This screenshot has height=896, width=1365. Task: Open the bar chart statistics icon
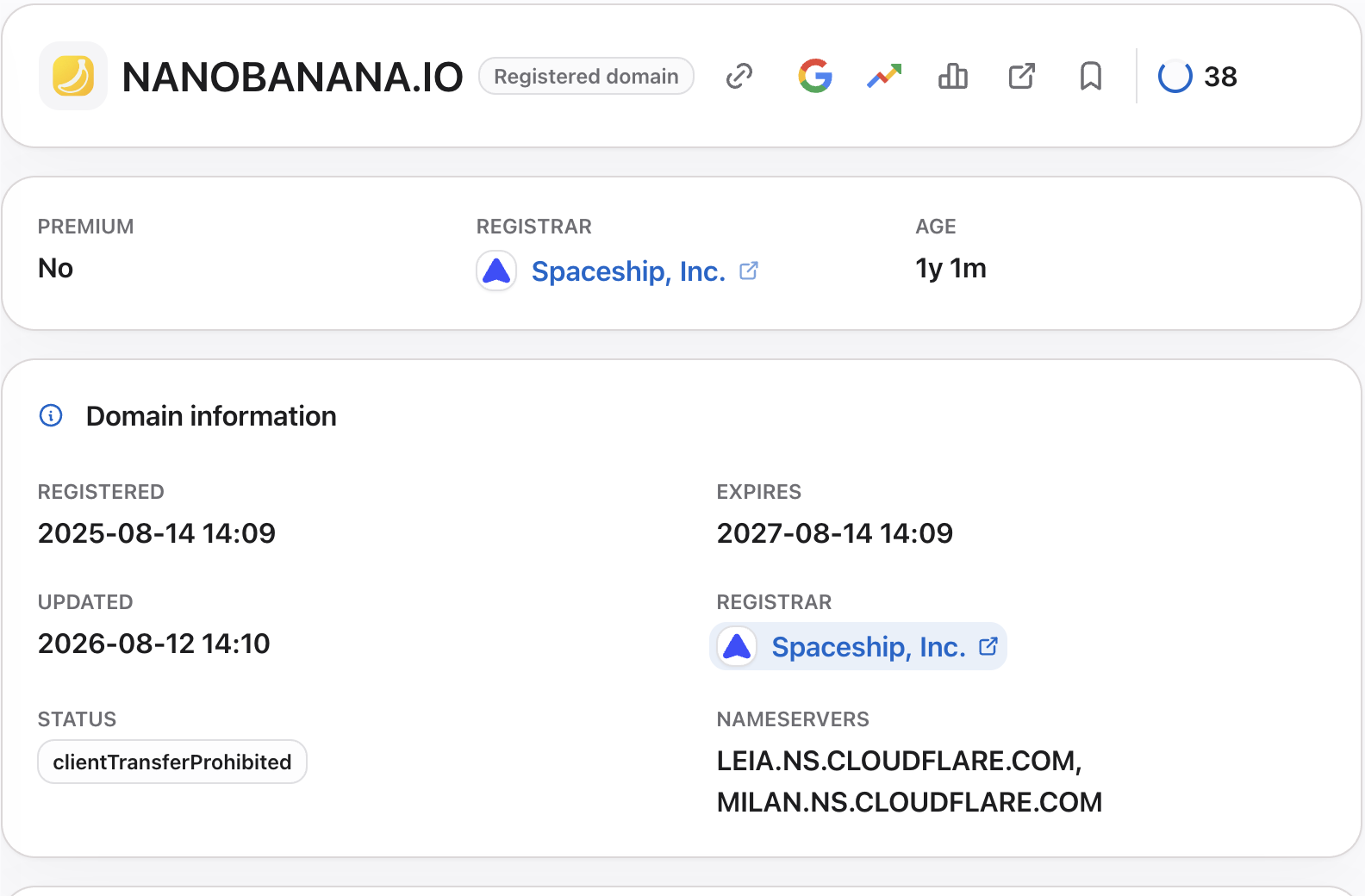[x=953, y=76]
